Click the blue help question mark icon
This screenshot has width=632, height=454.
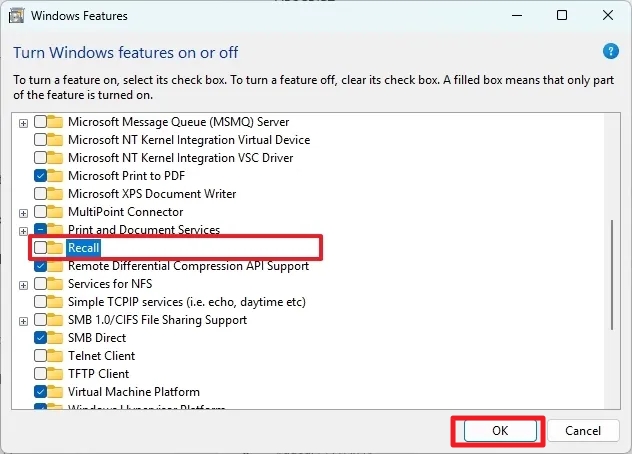click(x=611, y=51)
